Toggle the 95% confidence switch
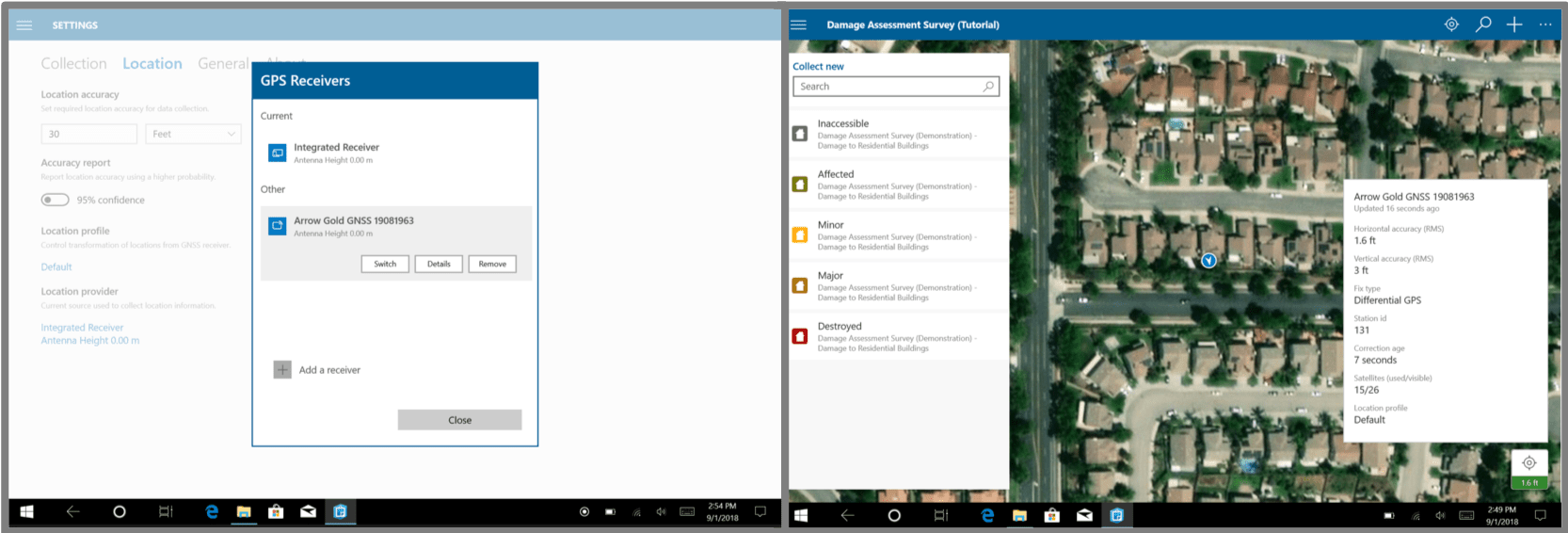The height and width of the screenshot is (533, 1568). [55, 200]
